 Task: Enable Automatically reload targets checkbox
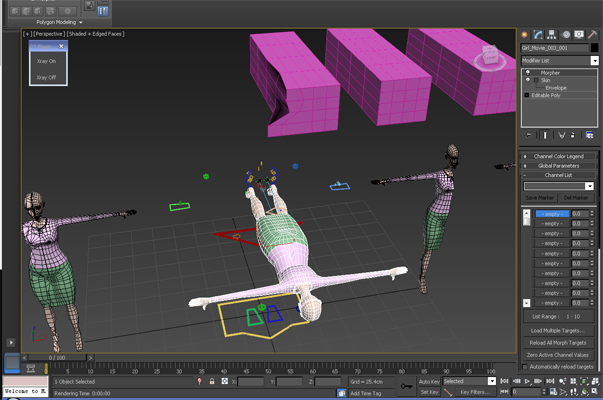tap(526, 367)
